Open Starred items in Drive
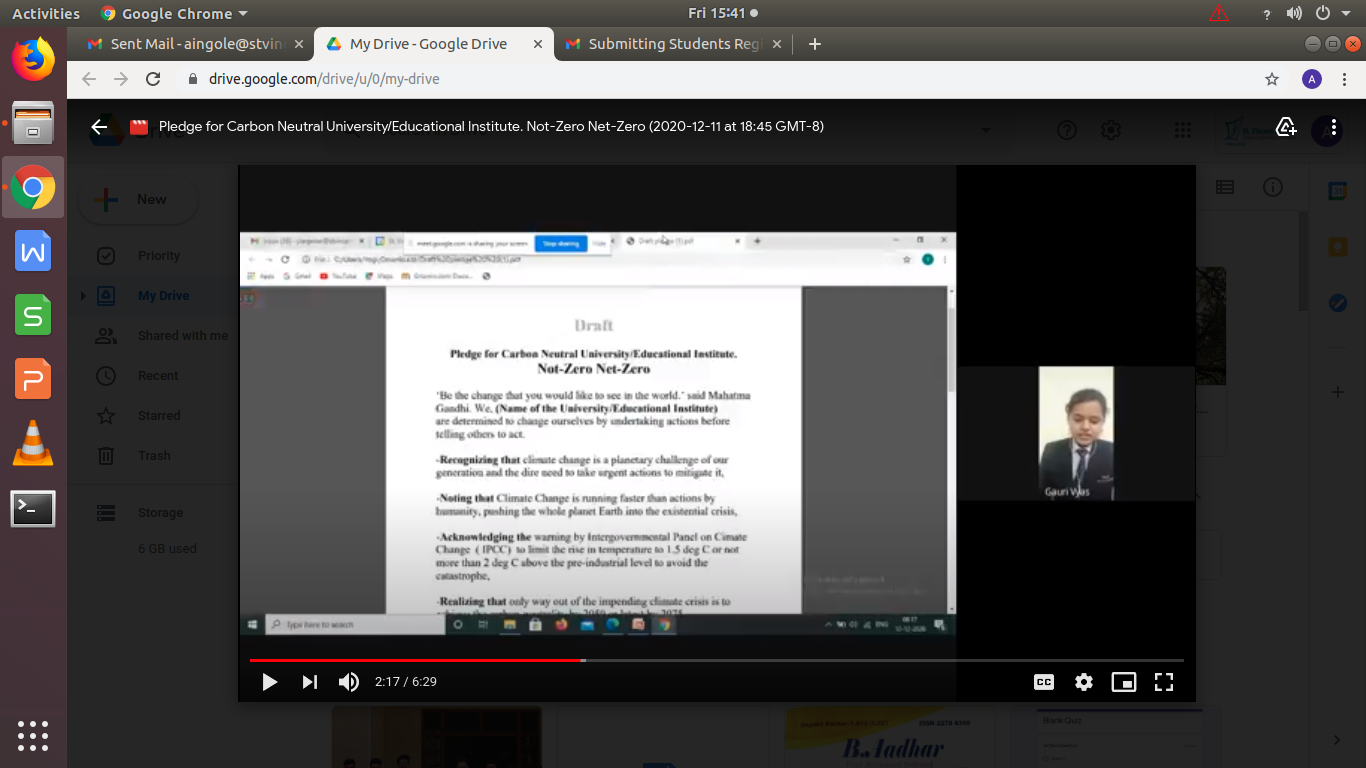This screenshot has width=1366, height=768. click(x=159, y=416)
